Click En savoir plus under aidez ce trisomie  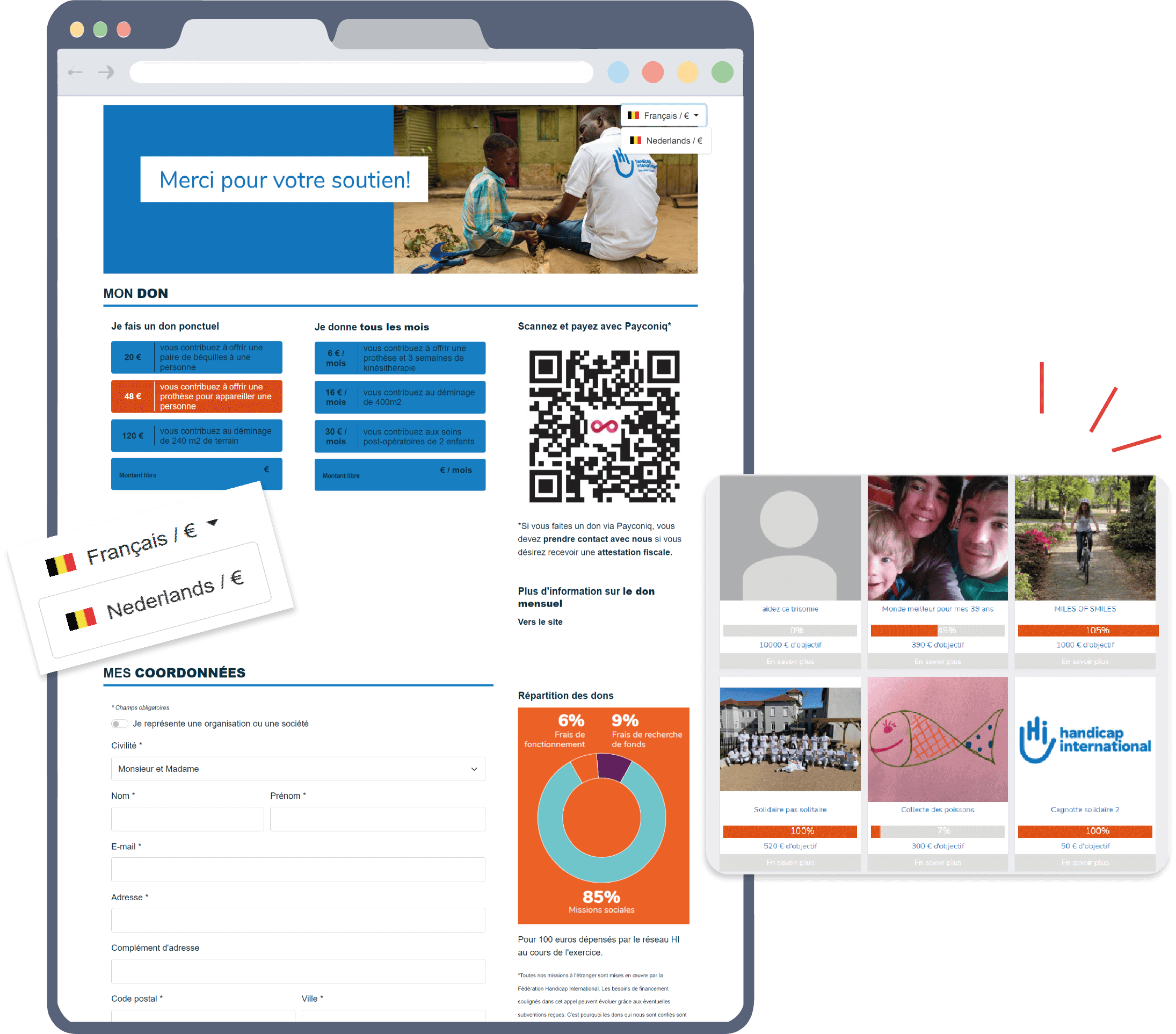[x=790, y=661]
